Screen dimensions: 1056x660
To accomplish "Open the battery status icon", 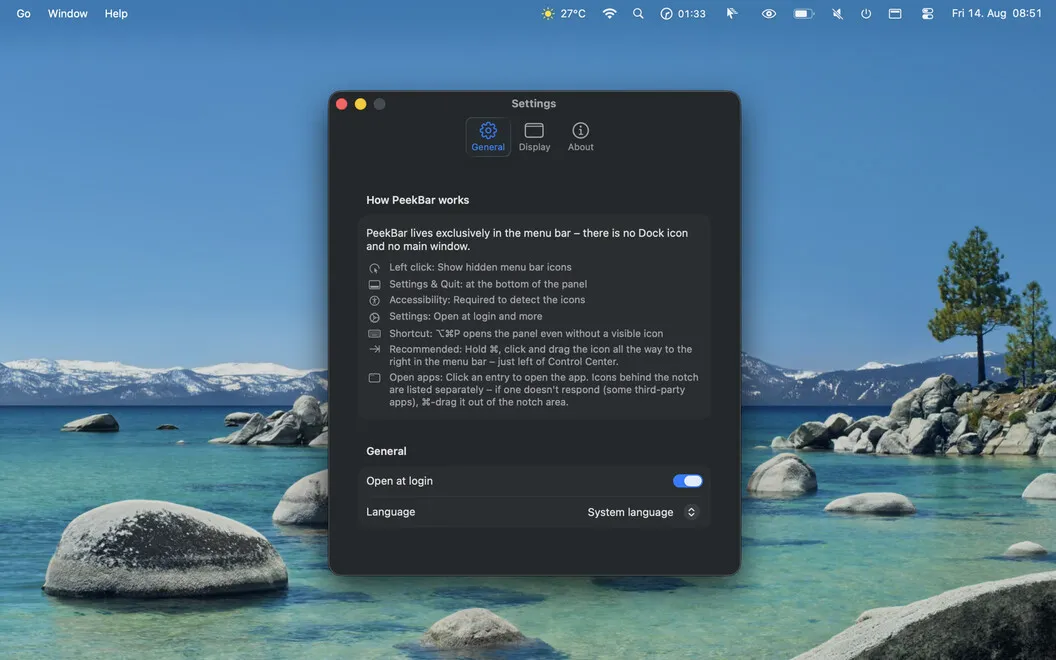I will (803, 13).
